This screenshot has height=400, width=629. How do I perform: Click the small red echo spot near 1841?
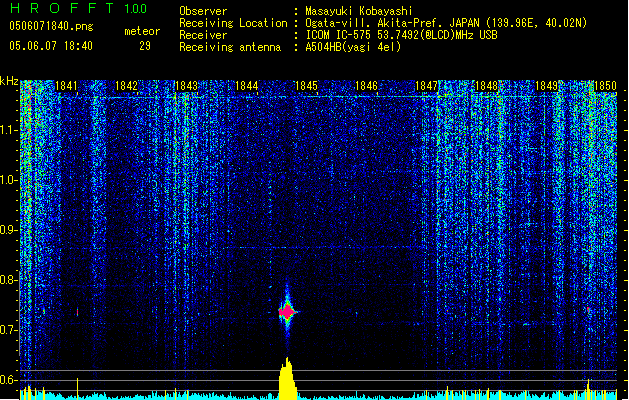pos(77,312)
